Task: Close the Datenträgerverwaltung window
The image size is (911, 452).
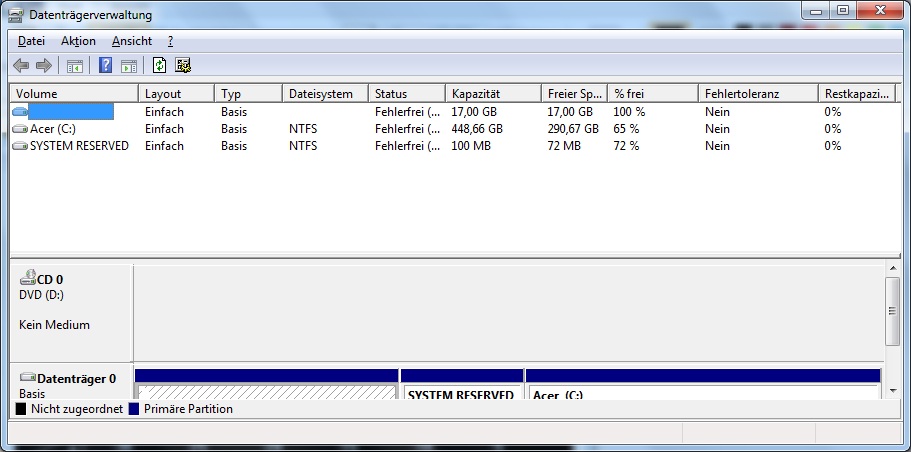Action: tap(880, 11)
